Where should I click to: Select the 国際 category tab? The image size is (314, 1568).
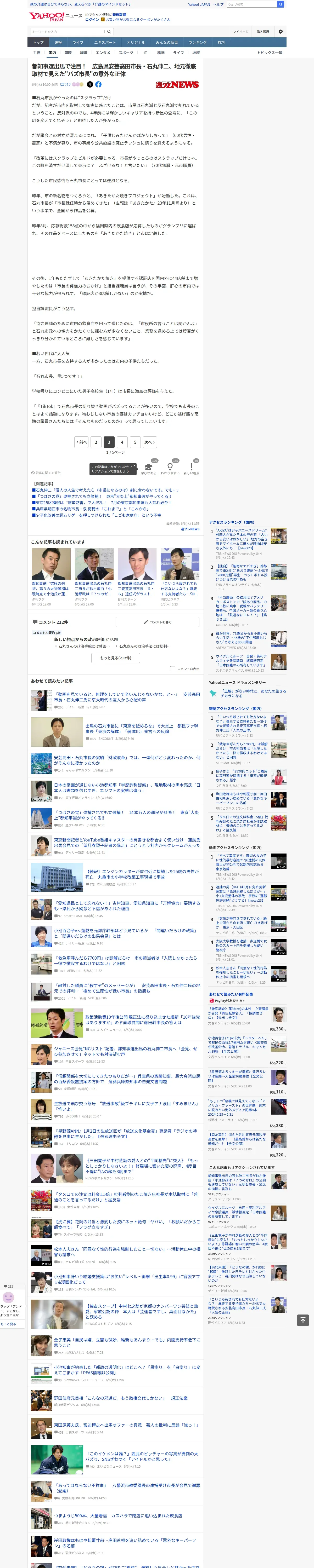68,53
